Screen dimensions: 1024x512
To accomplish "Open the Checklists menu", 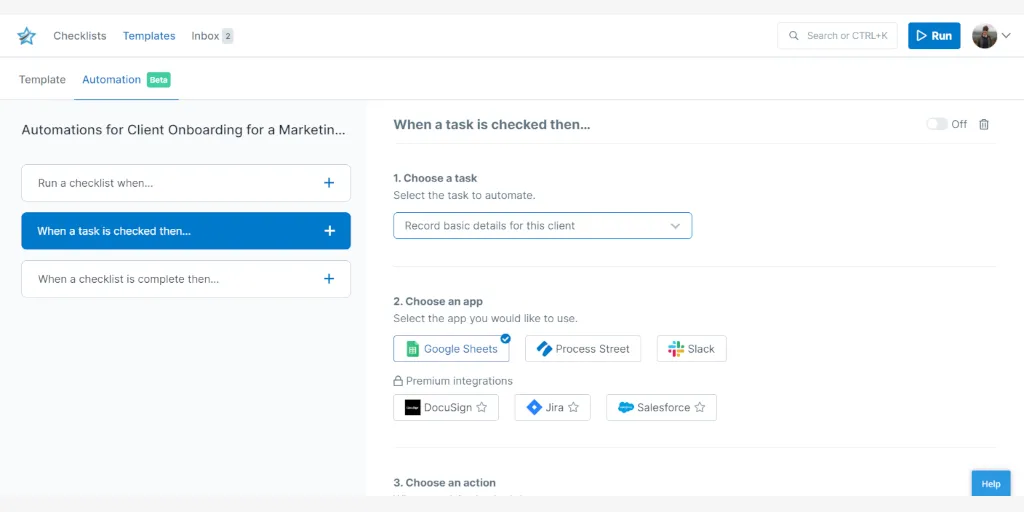I will (80, 36).
